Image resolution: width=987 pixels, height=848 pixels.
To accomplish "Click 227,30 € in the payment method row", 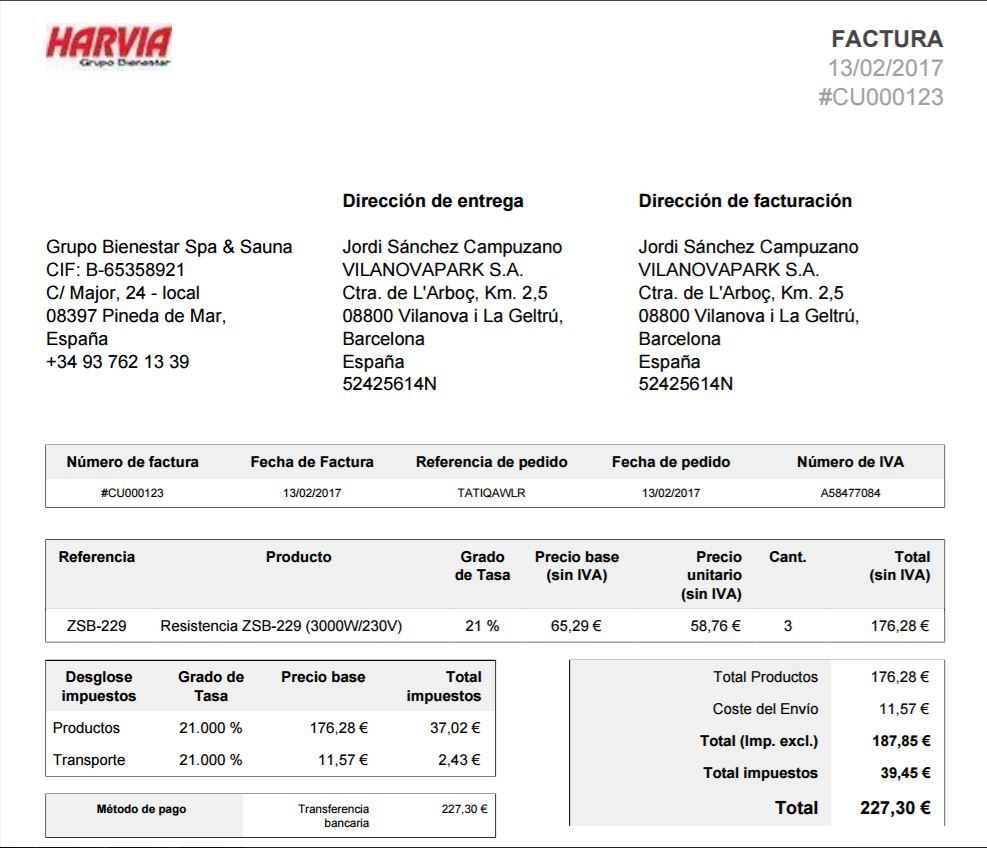I will click(x=465, y=809).
